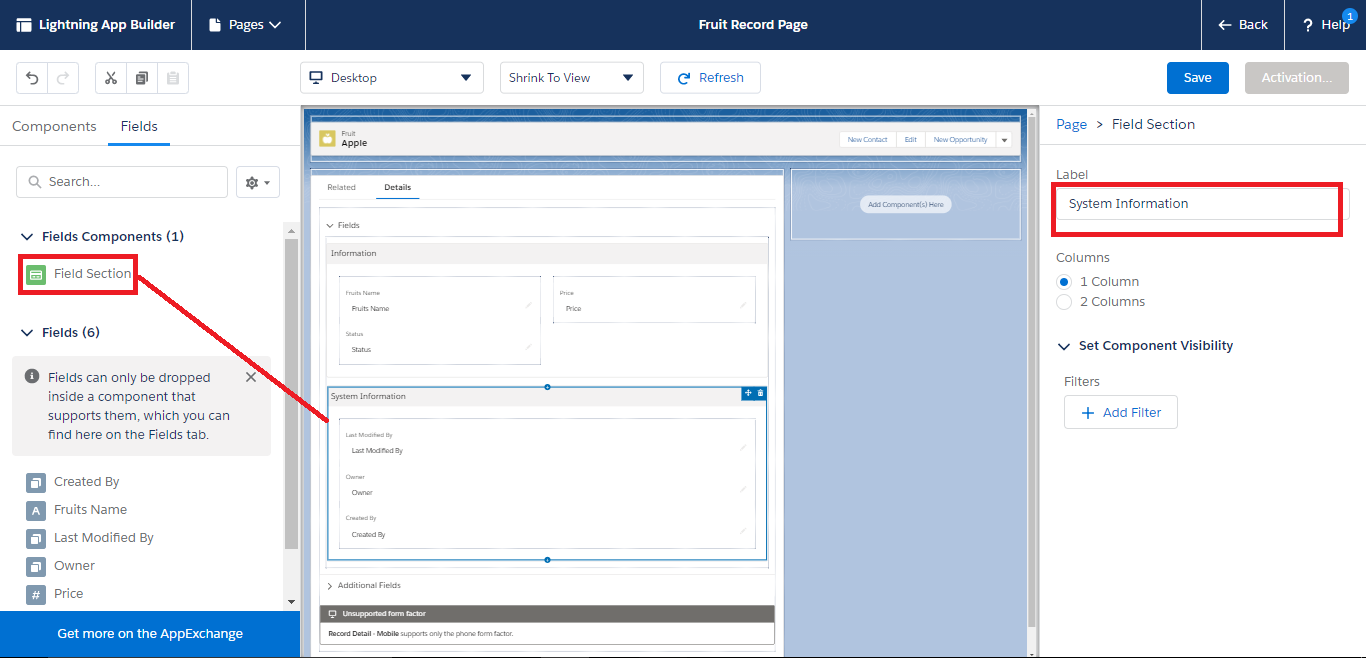
Task: Click the Refresh button
Action: (x=710, y=77)
